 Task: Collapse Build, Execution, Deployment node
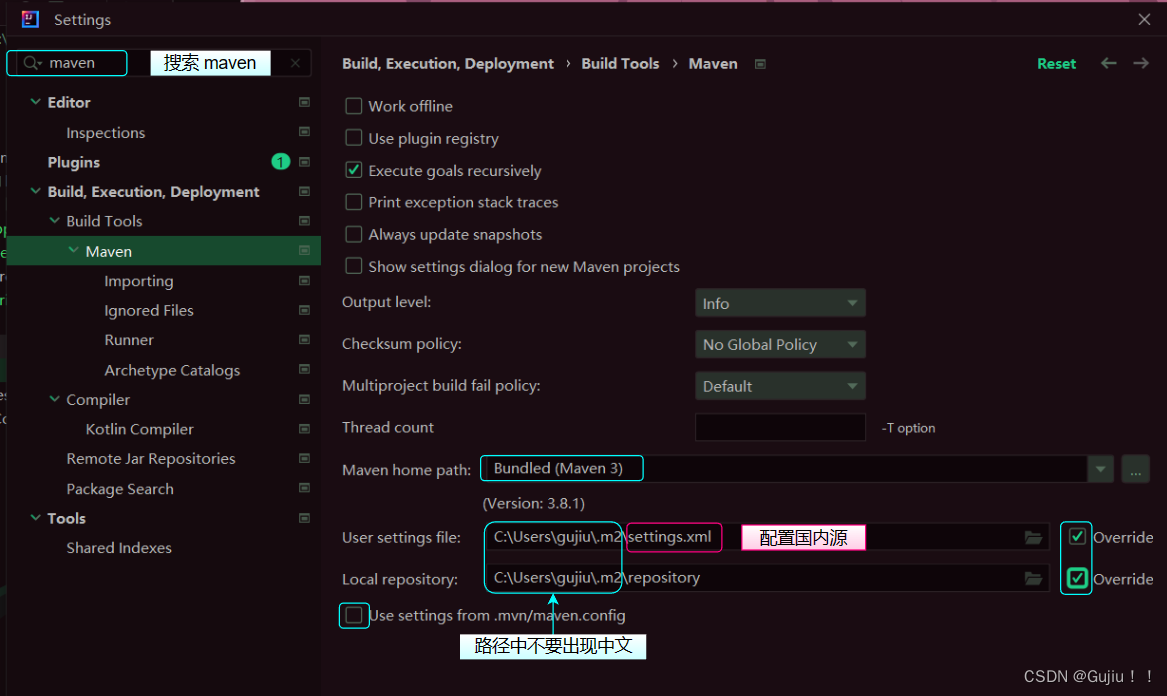[35, 191]
